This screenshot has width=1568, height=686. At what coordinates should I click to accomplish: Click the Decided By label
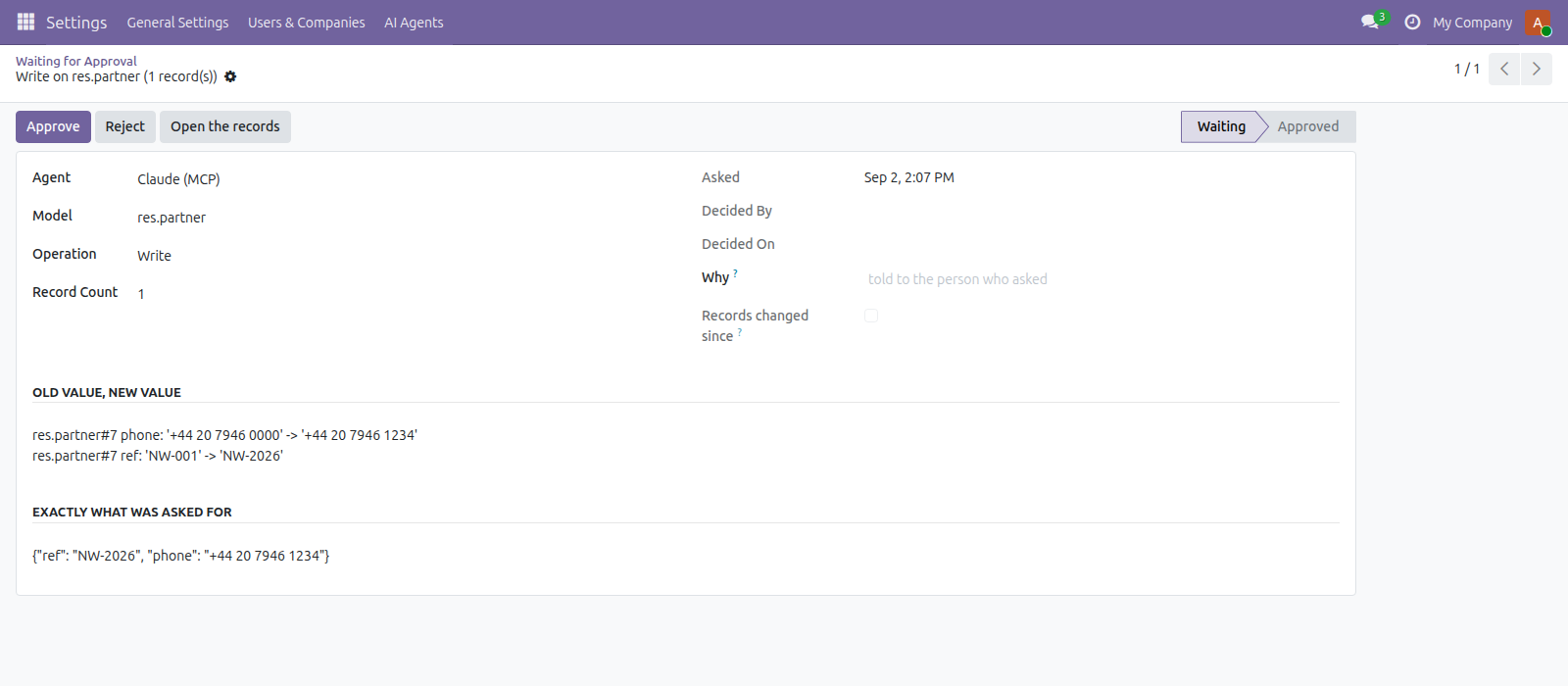(x=737, y=211)
